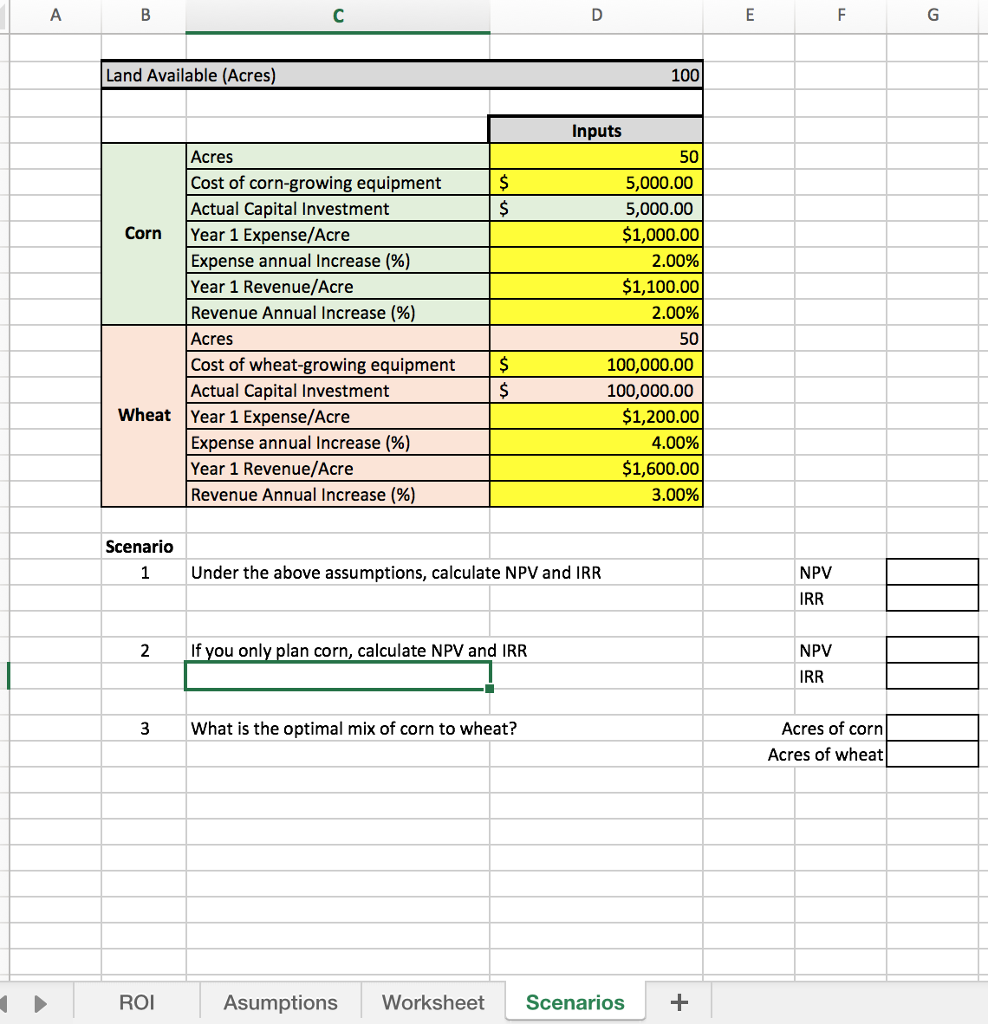Click the Acres of wheat answer box
The width and height of the screenshot is (988, 1024).
(x=932, y=754)
